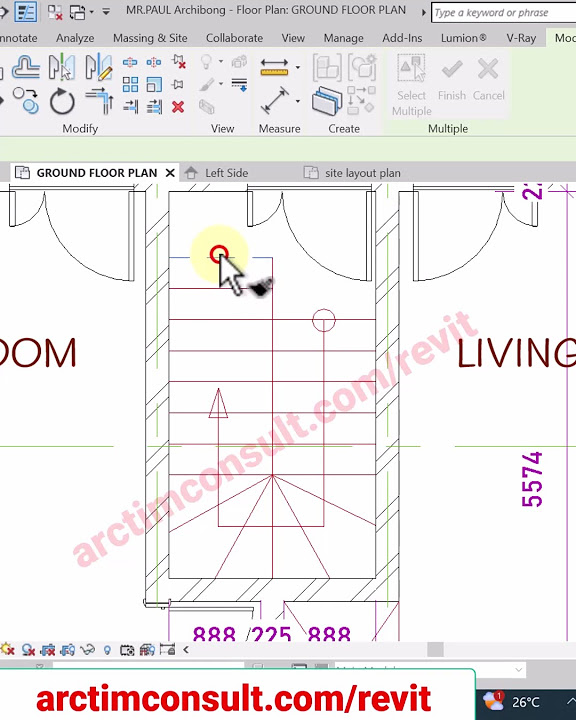Toggle Shadows in view control bar
The image size is (576, 720).
[28, 650]
